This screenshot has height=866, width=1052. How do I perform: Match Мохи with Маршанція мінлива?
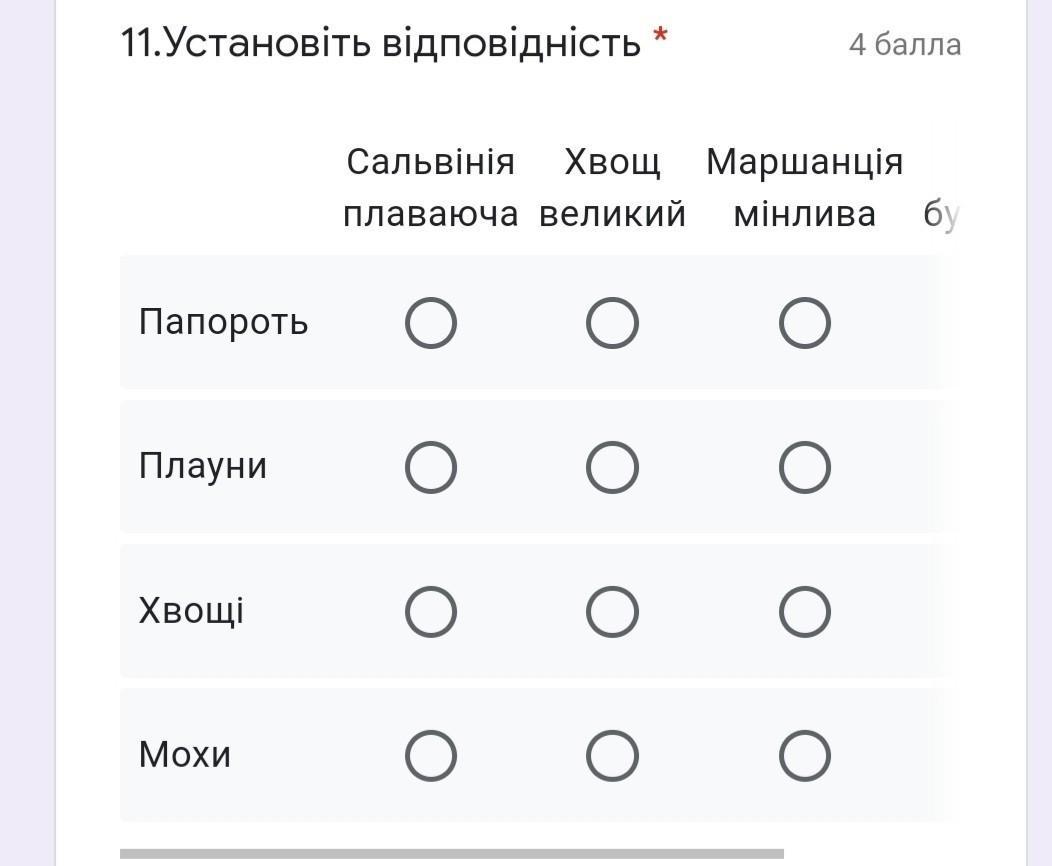click(x=805, y=755)
